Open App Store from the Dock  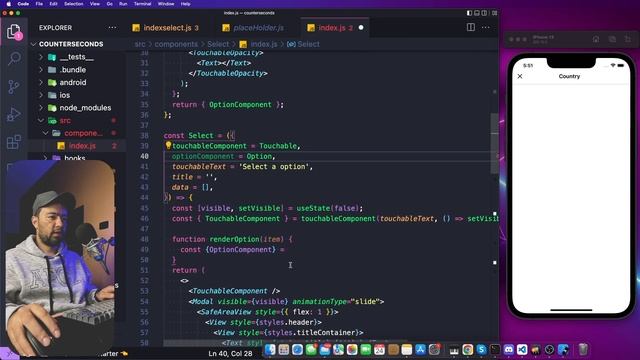(x=420, y=349)
